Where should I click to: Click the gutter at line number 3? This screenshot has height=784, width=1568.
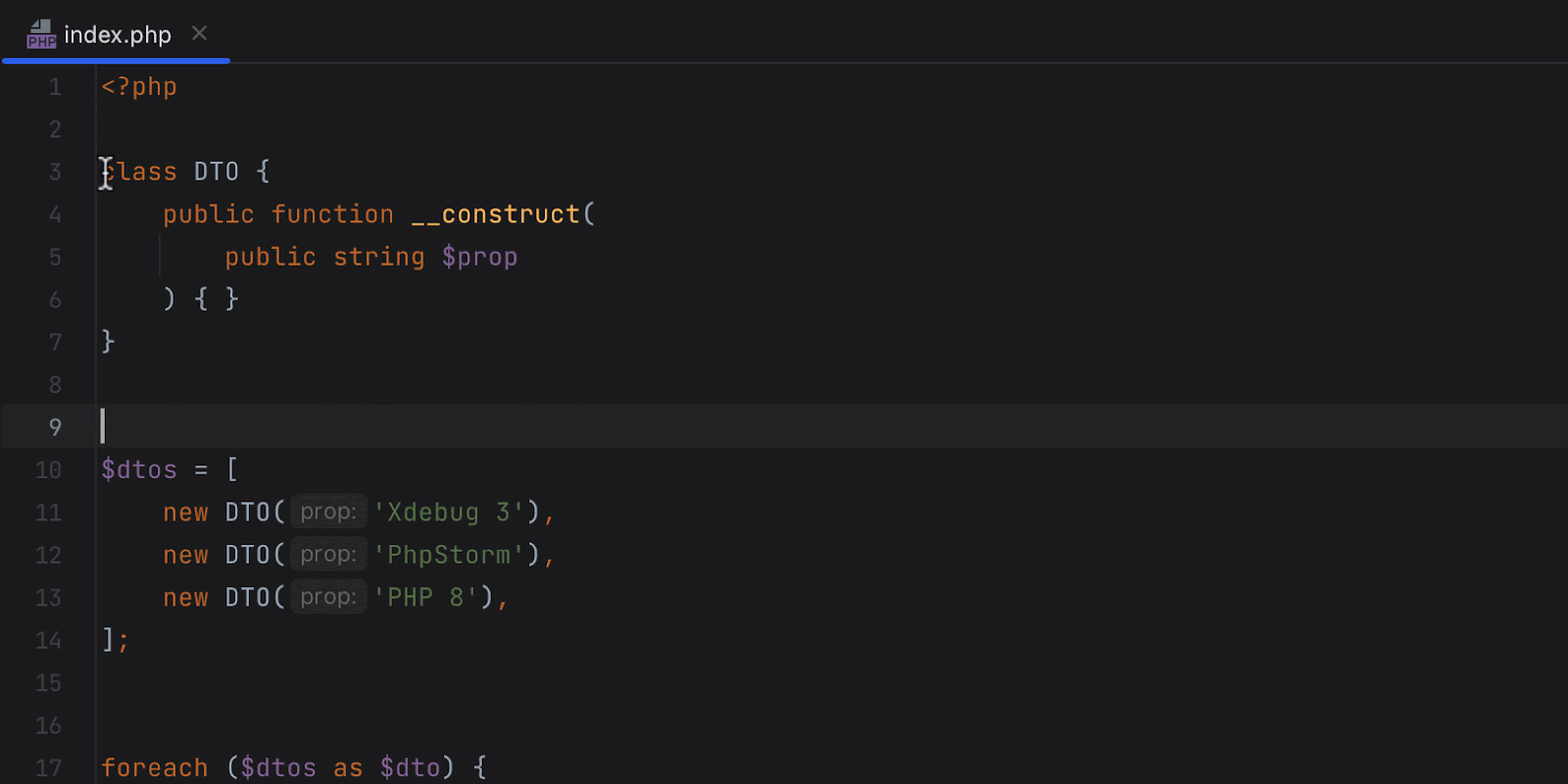click(55, 172)
